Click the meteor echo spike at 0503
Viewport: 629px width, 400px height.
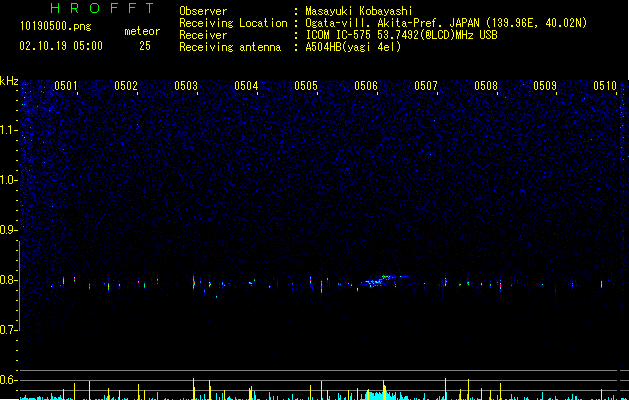click(193, 283)
